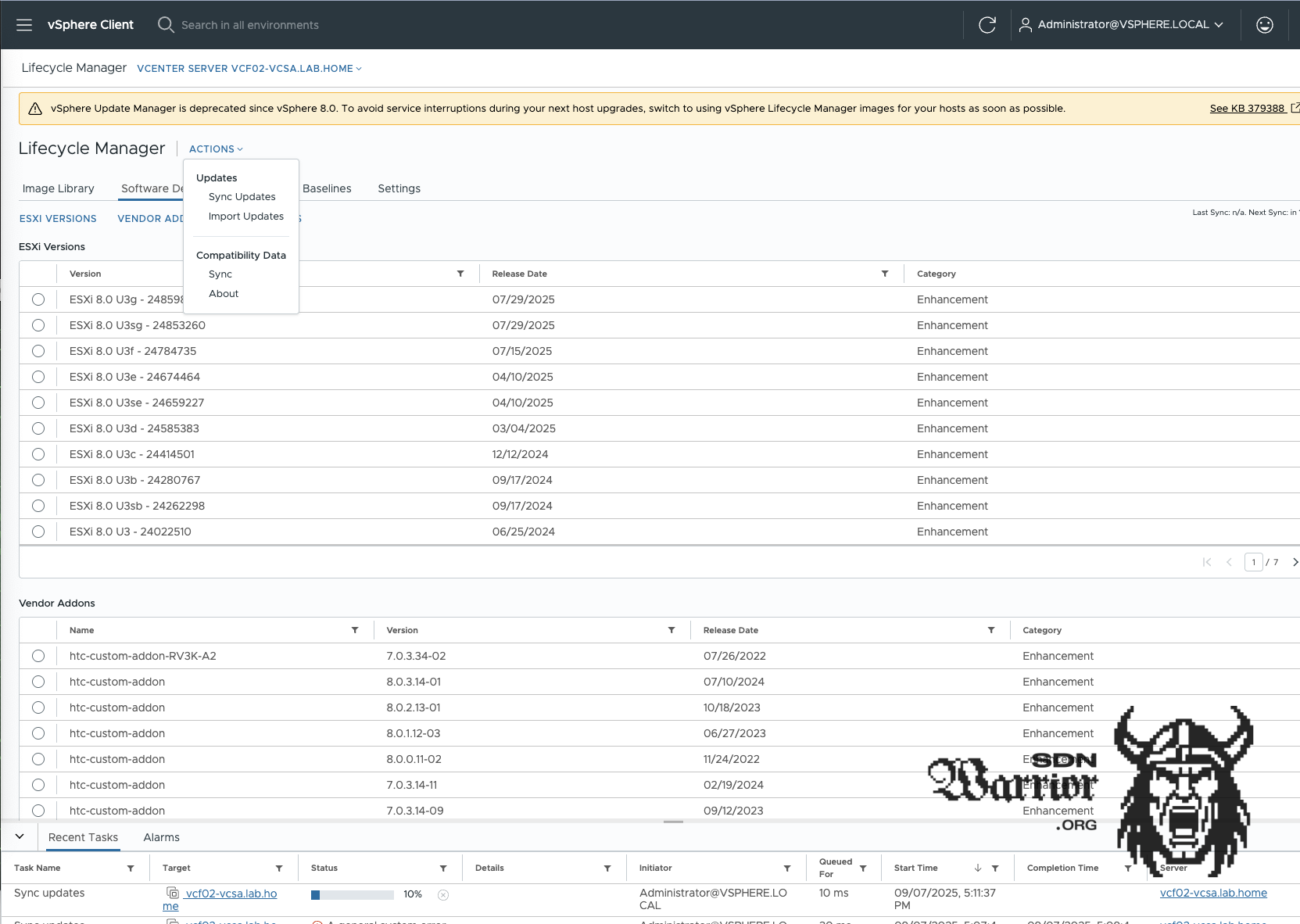The height and width of the screenshot is (924, 1300).
Task: Select ESXi 8.0 U3f - 24784735 radio button
Action: point(38,351)
